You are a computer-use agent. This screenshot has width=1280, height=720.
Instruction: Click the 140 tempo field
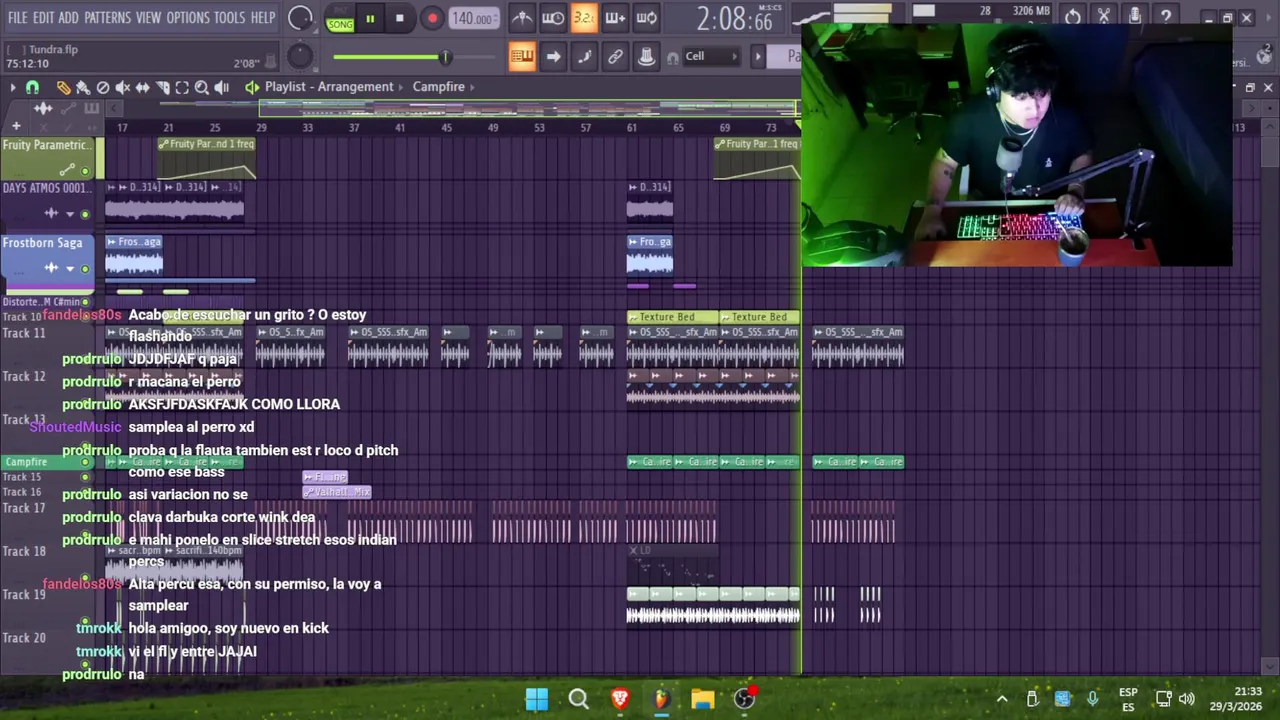click(x=472, y=18)
